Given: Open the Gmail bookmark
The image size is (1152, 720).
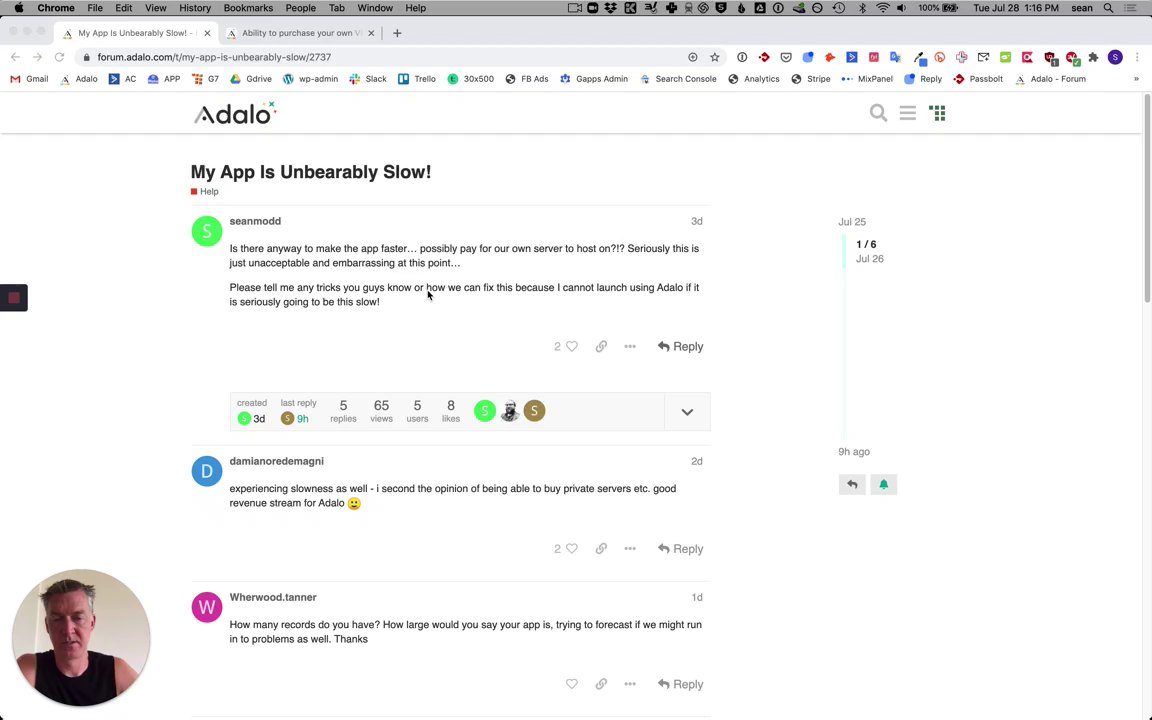Looking at the screenshot, I should [x=29, y=79].
